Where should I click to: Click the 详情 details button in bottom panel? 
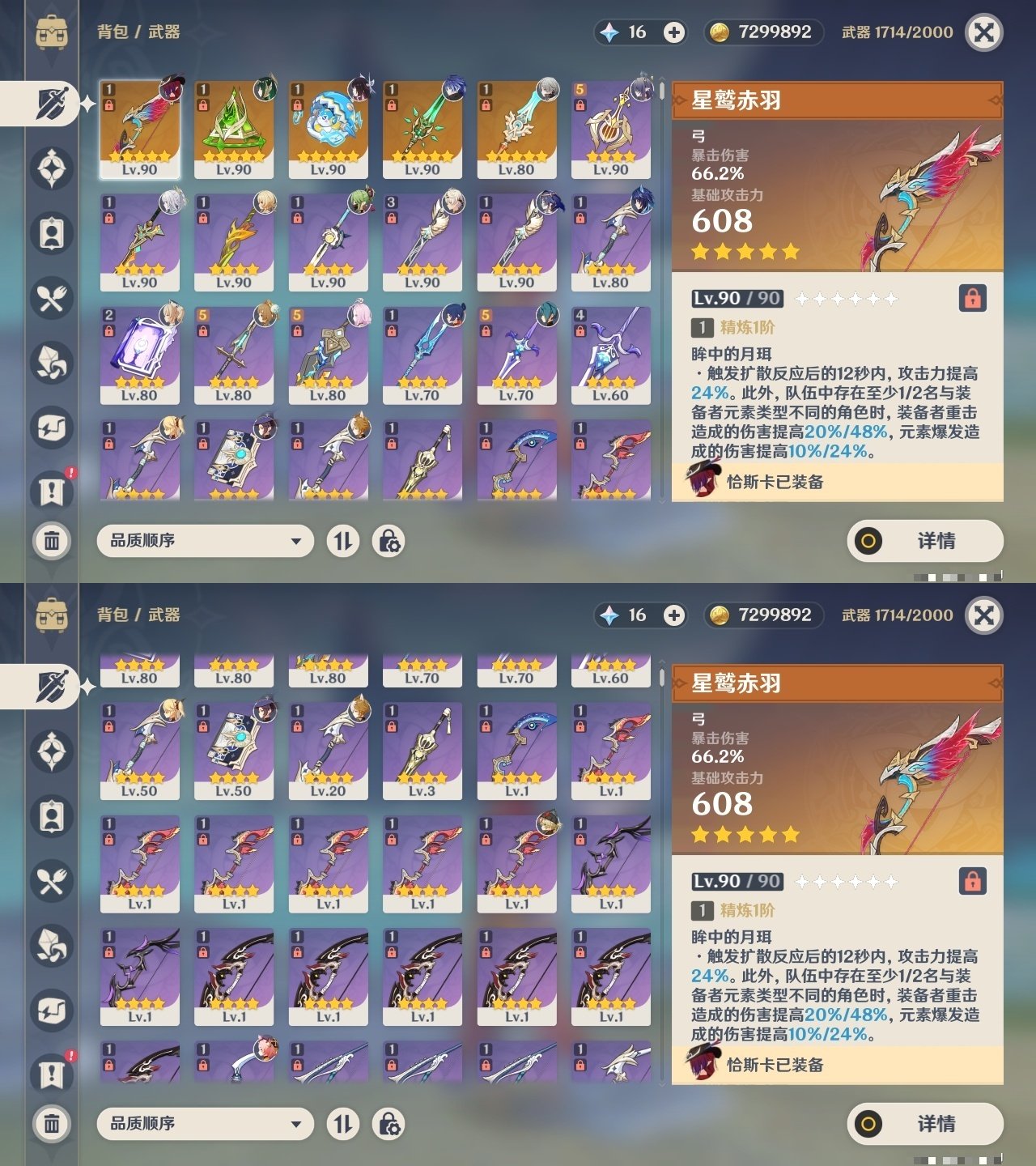[x=925, y=1124]
